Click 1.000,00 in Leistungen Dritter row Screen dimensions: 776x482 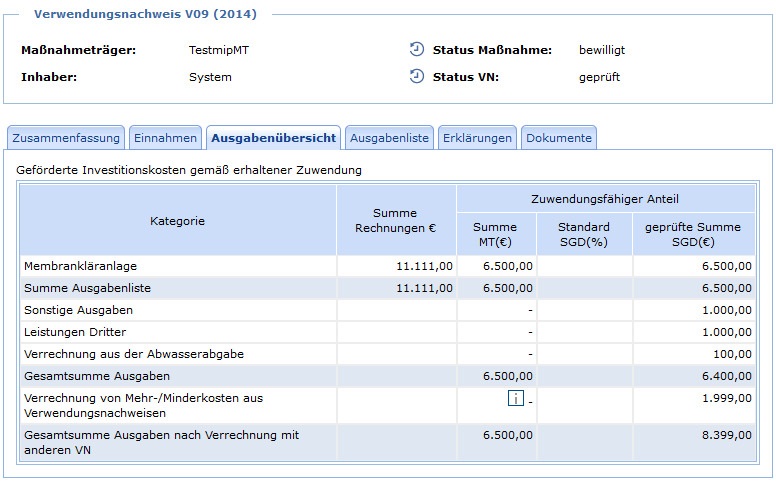click(x=727, y=332)
